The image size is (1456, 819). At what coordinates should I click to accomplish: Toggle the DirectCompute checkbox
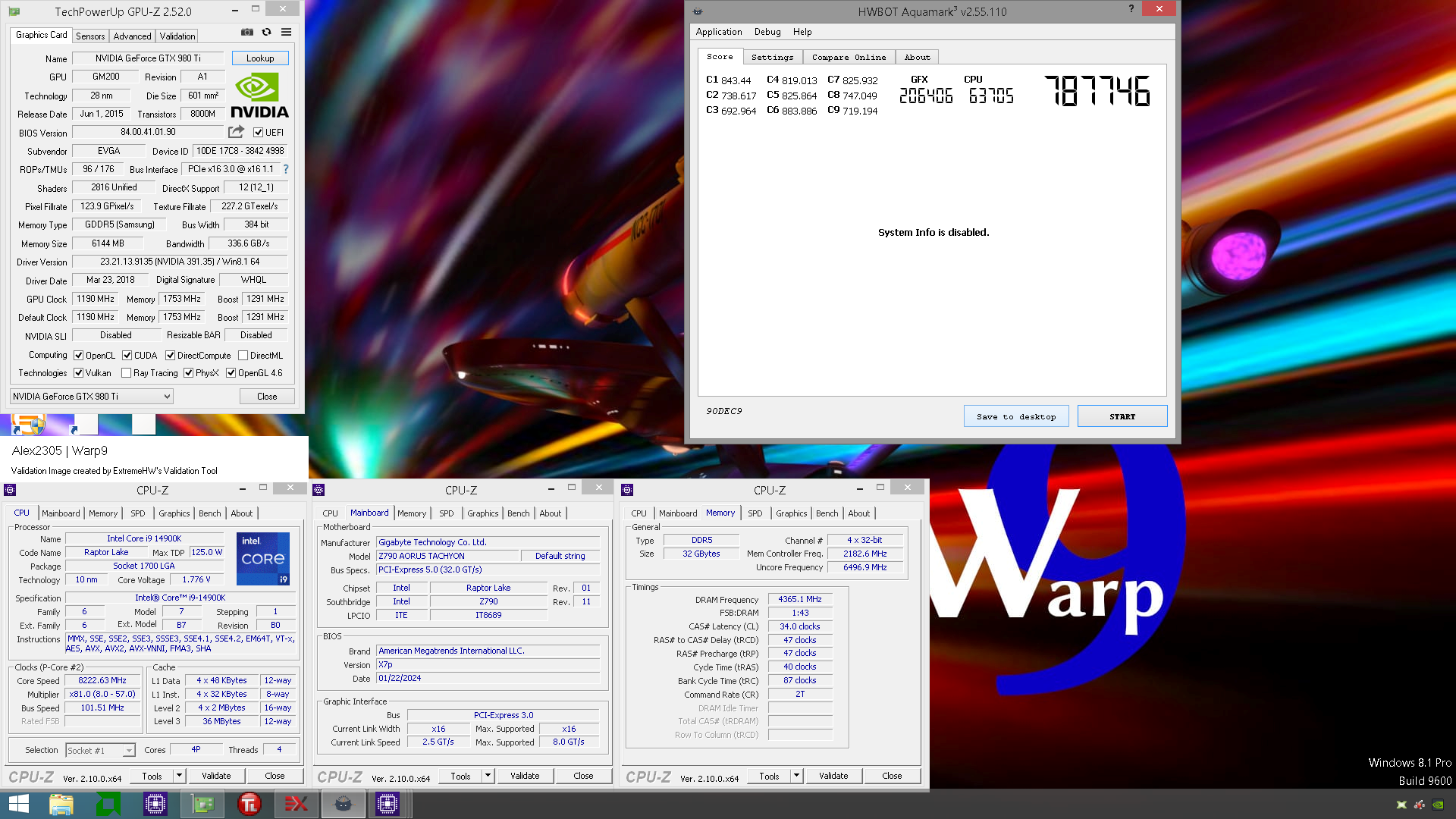click(170, 355)
